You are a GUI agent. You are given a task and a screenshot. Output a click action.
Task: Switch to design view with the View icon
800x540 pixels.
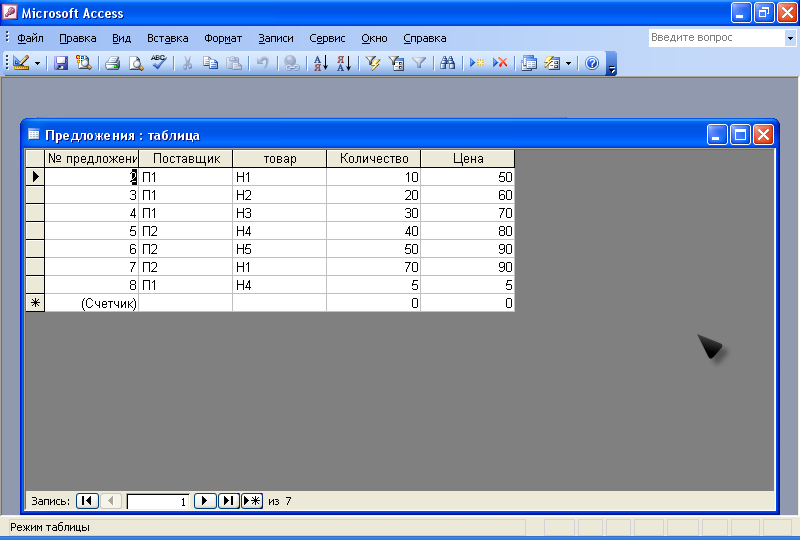[21, 63]
